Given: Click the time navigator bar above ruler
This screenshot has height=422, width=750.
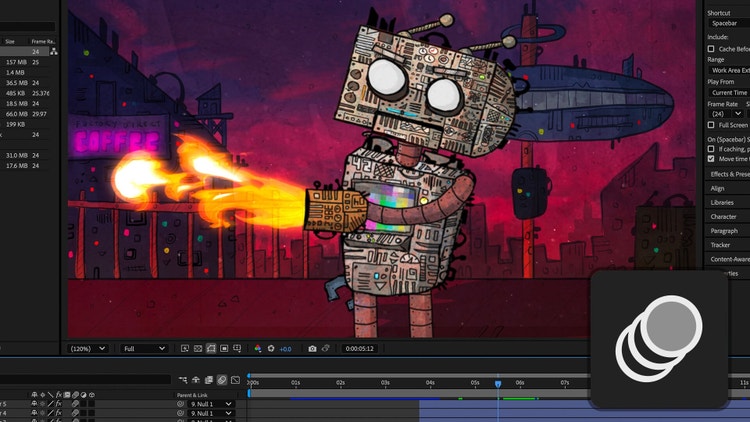Looking at the screenshot, I should coord(419,376).
